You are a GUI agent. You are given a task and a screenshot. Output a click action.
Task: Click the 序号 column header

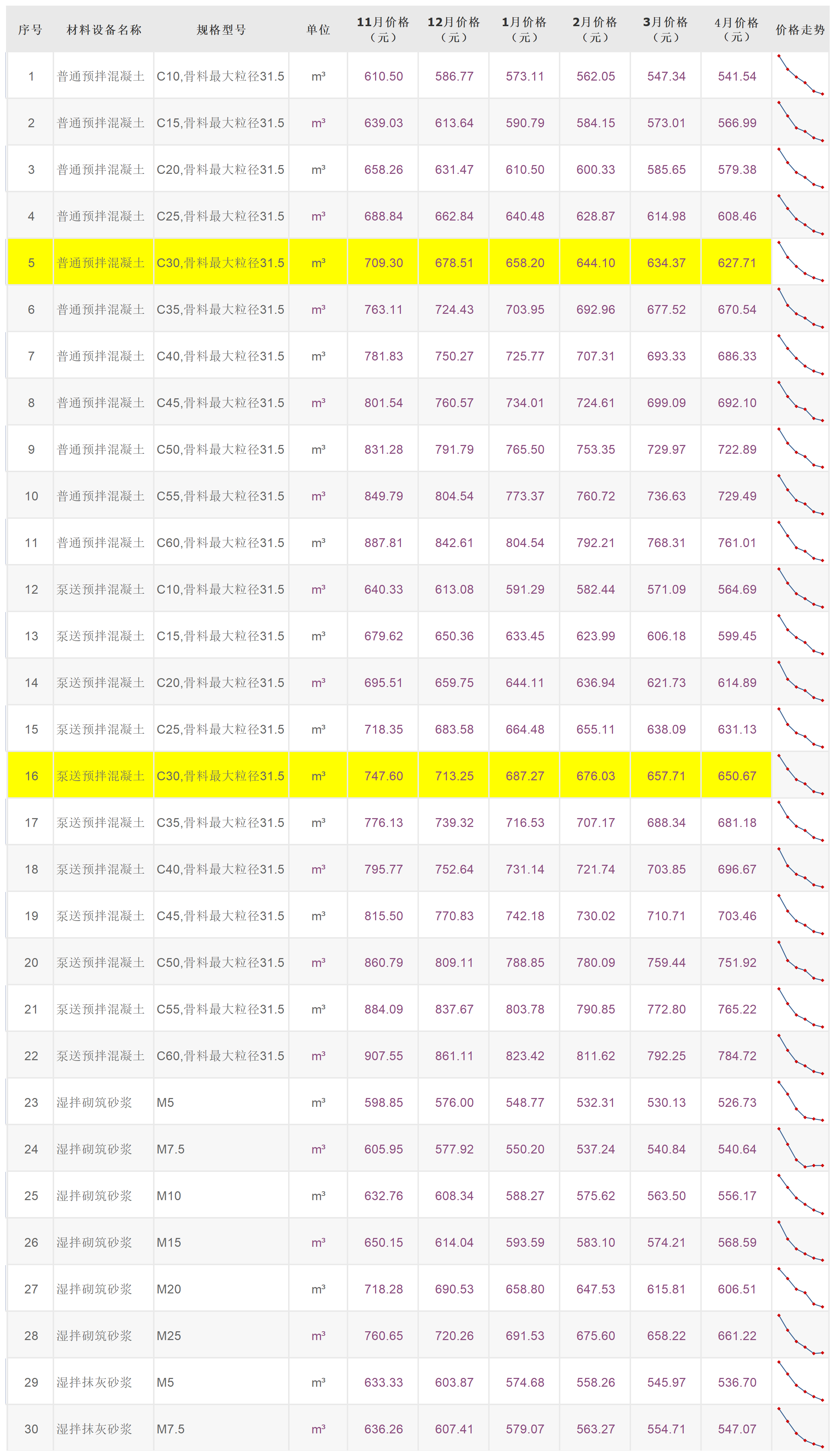30,30
